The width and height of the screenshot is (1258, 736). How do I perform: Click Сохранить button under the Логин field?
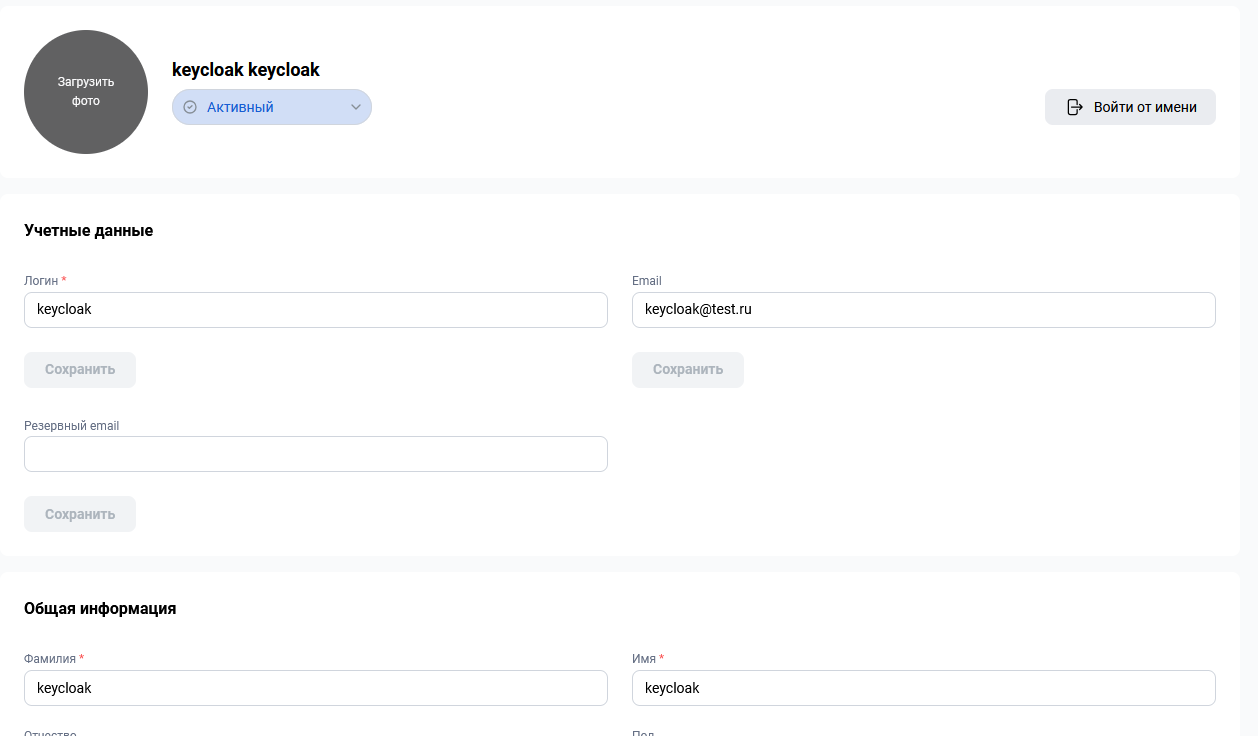80,370
